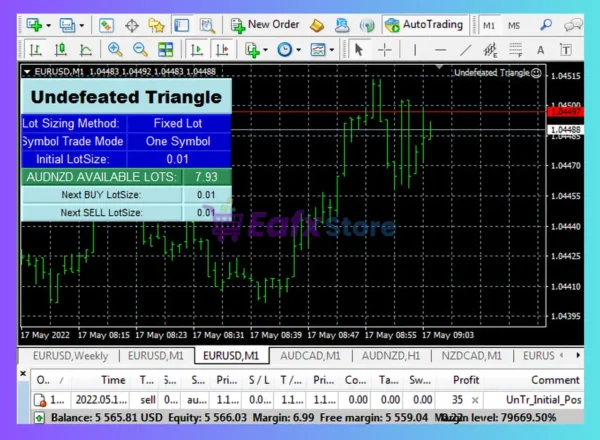
Task: Click the chart shift triangle marker above the chart
Action: [x=440, y=67]
